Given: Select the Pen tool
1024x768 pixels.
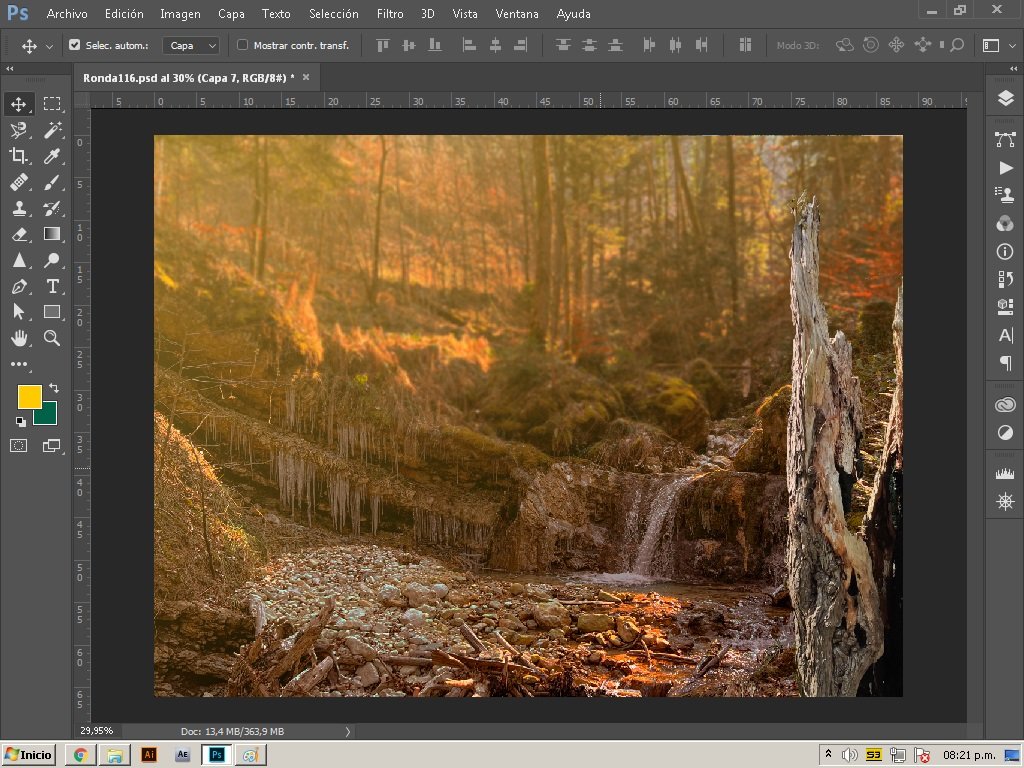Looking at the screenshot, I should [x=18, y=286].
